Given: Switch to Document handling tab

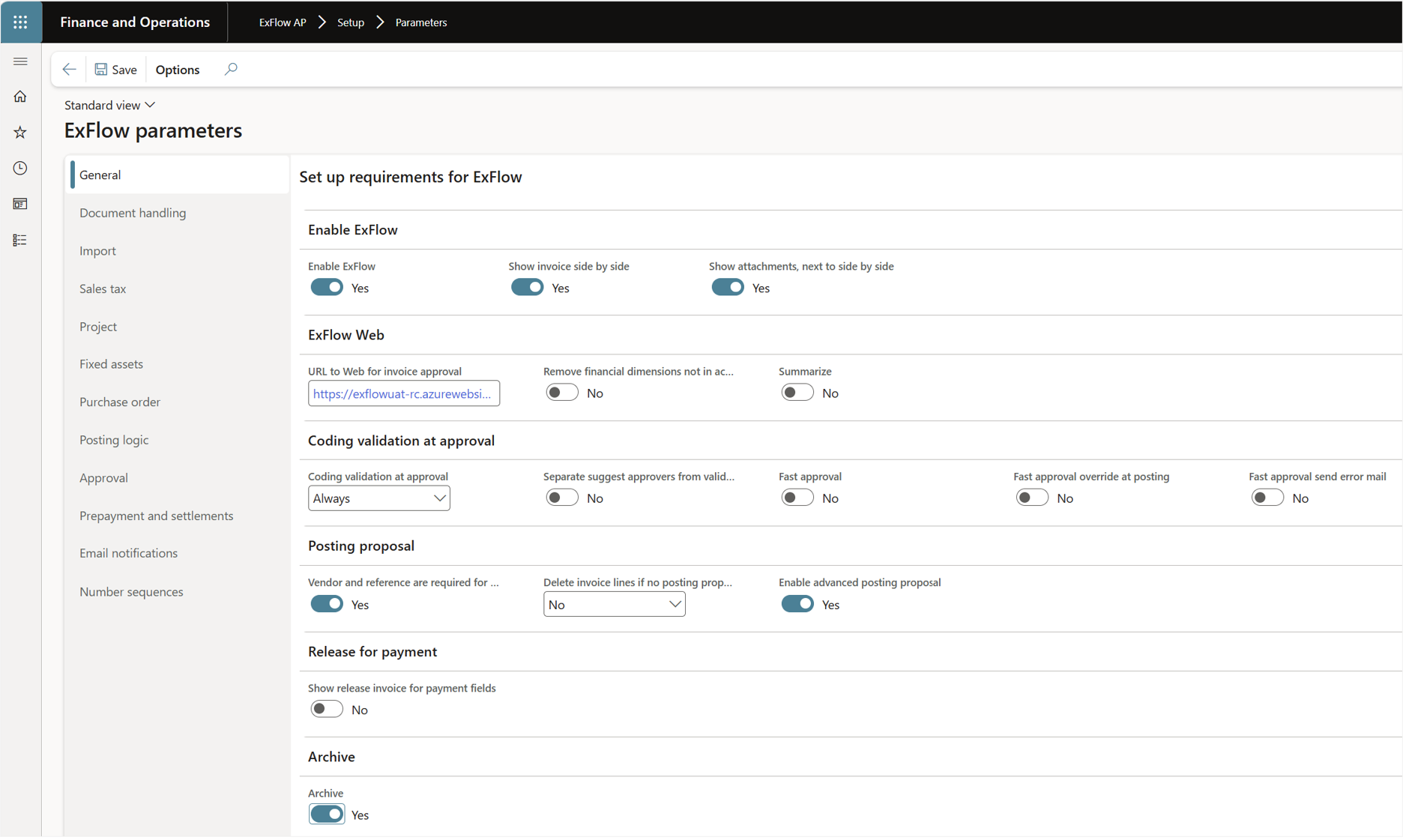Looking at the screenshot, I should (x=179, y=213).
